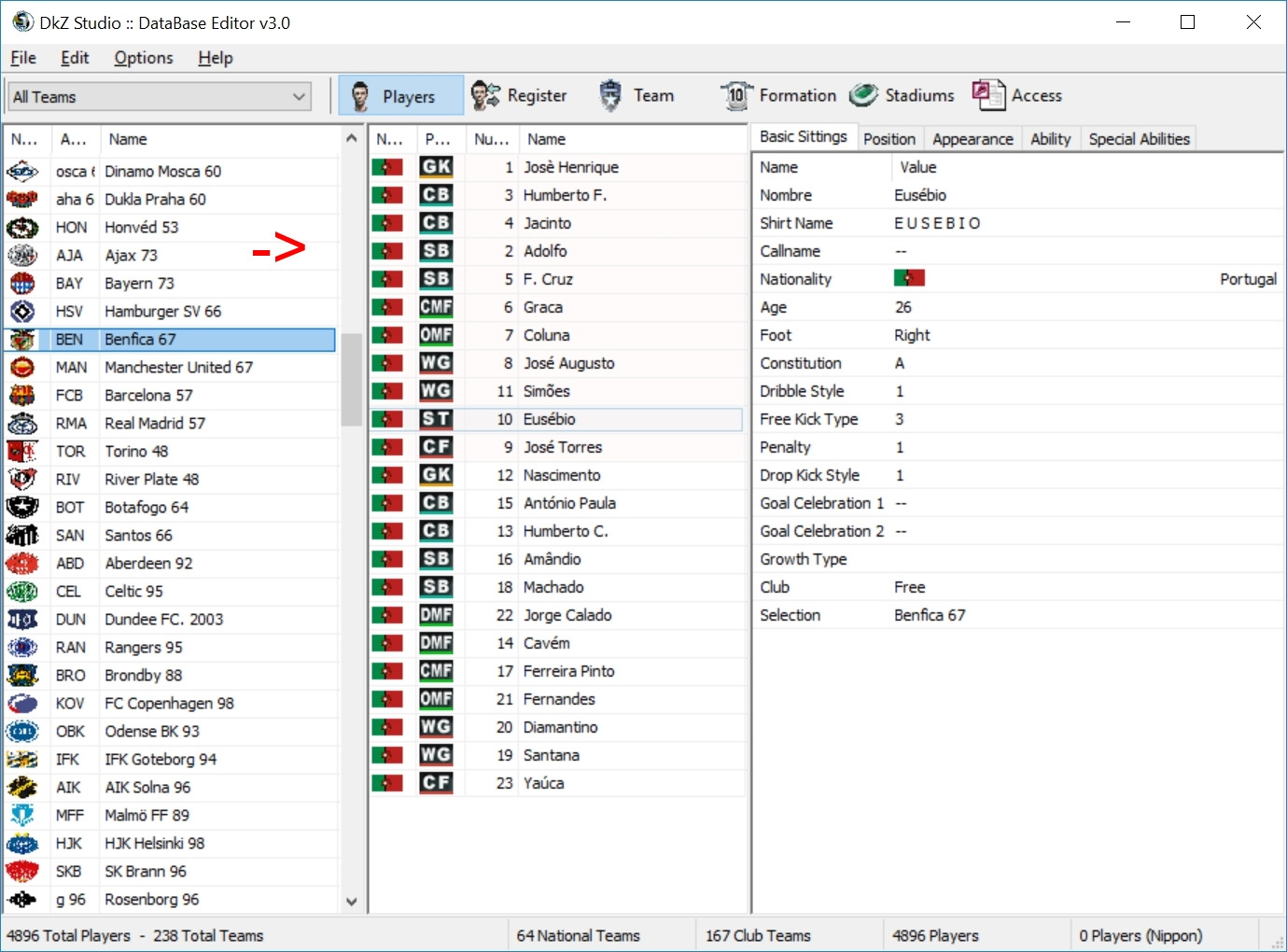The image size is (1287, 952).
Task: Click the Selection value Benfica 67
Action: [930, 615]
